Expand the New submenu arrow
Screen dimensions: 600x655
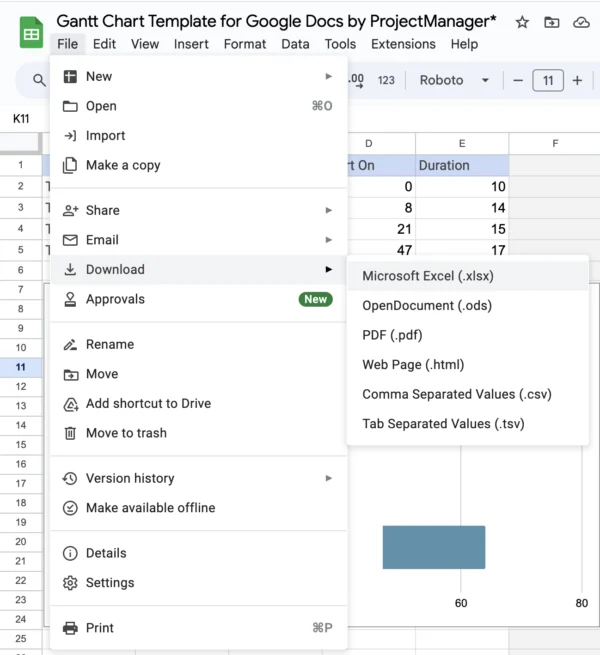coord(329,76)
